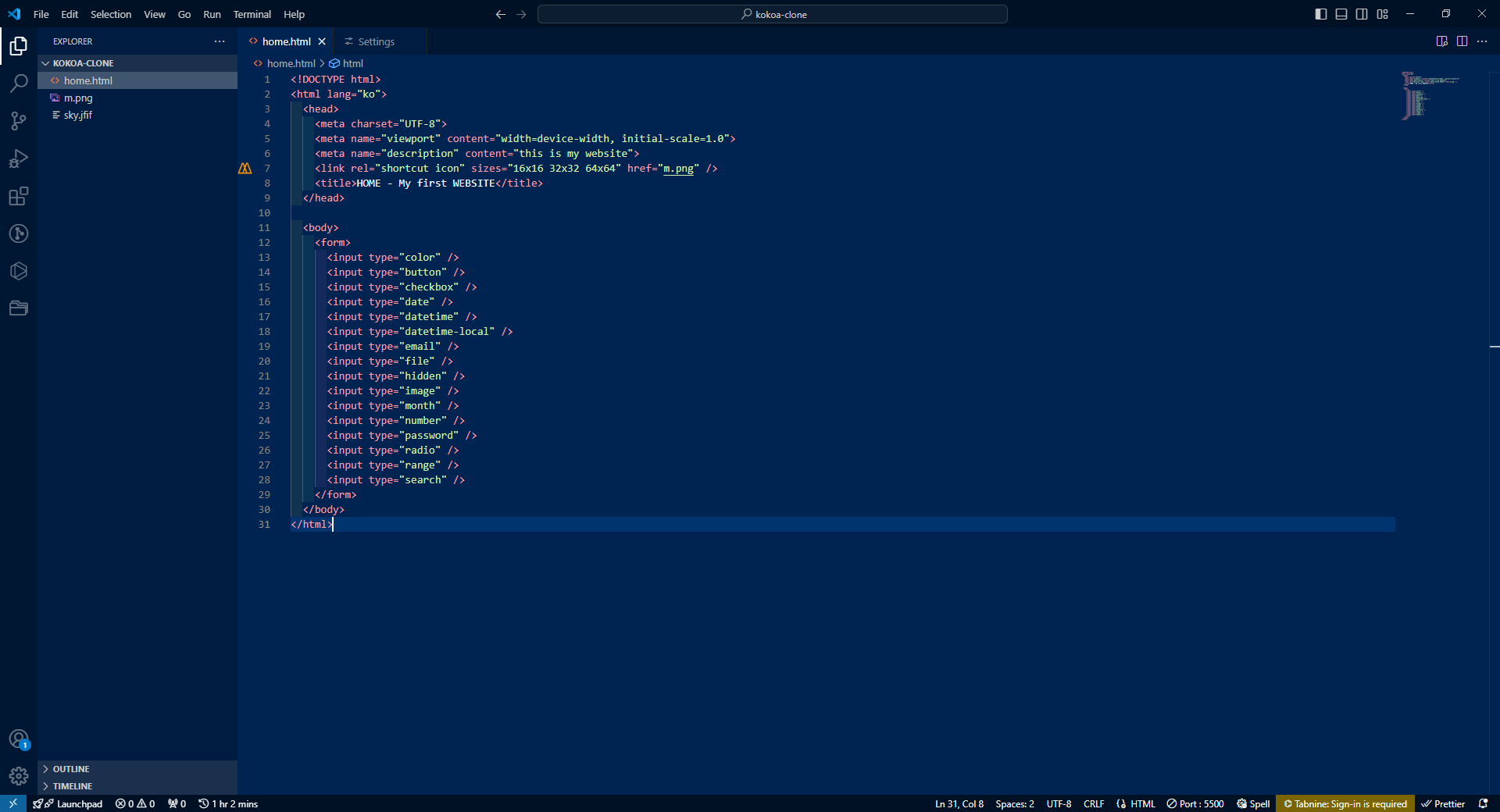Viewport: 1500px width, 812px height.
Task: Open split editor right icon
Action: pos(1462,41)
